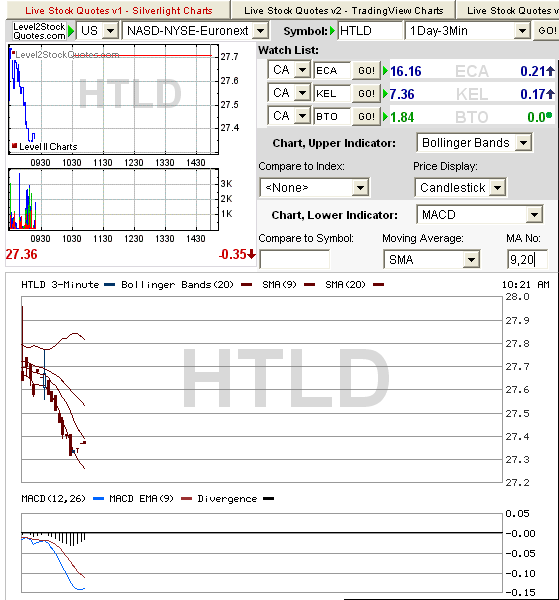Open CA country dropdown for BTO row
Viewport: 559px width, 600px height.
(x=289, y=116)
